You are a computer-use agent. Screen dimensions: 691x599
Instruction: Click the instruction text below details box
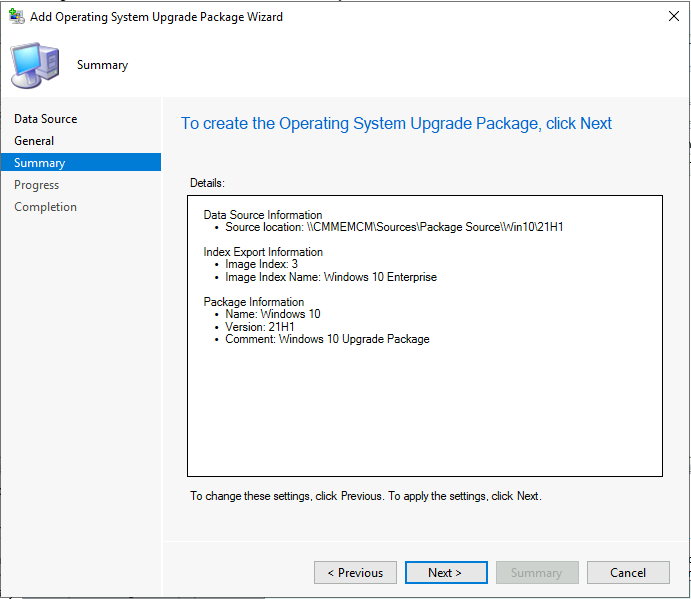click(366, 496)
